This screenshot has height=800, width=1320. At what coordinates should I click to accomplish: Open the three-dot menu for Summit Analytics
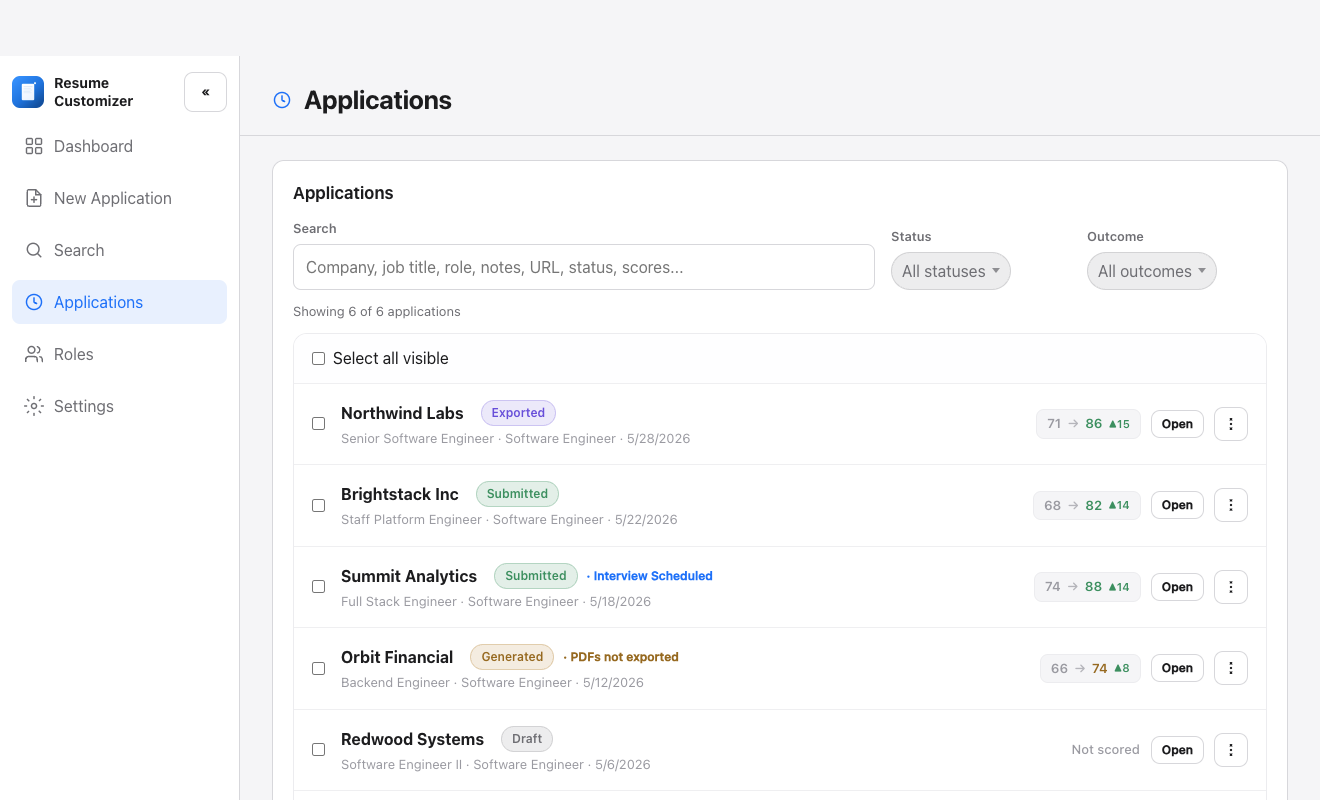(1231, 587)
